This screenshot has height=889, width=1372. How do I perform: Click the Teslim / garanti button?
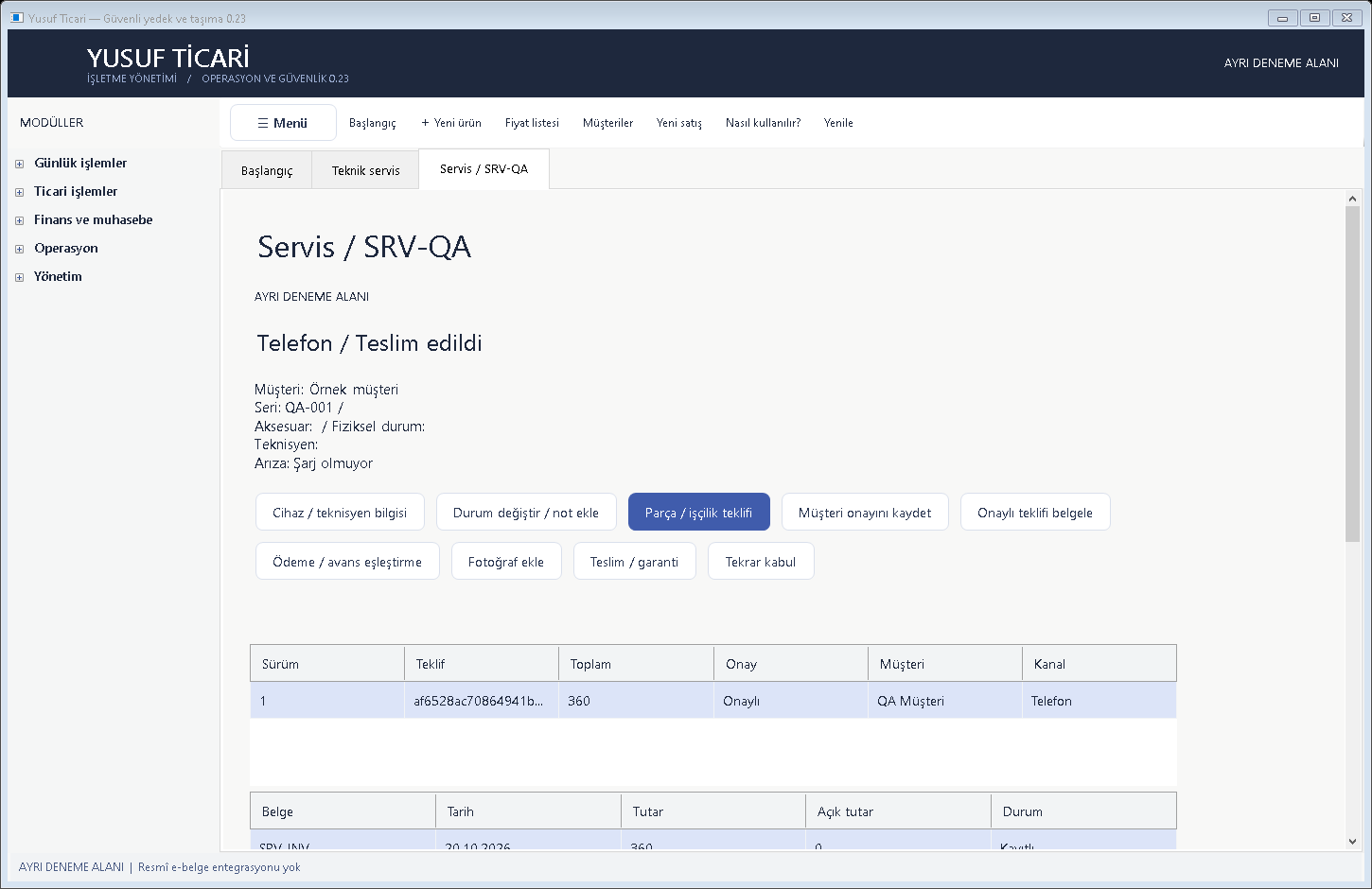[x=634, y=562]
